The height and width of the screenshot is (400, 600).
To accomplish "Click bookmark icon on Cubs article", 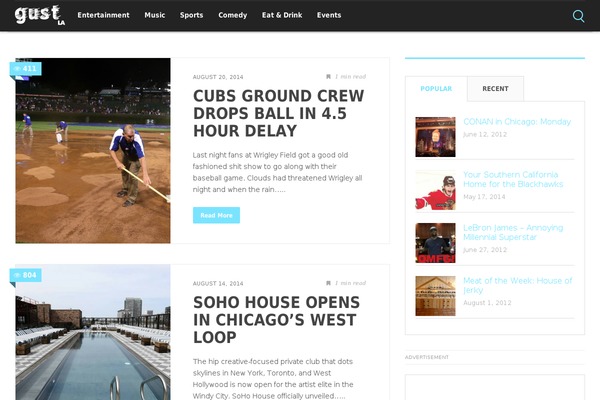I will tap(328, 77).
